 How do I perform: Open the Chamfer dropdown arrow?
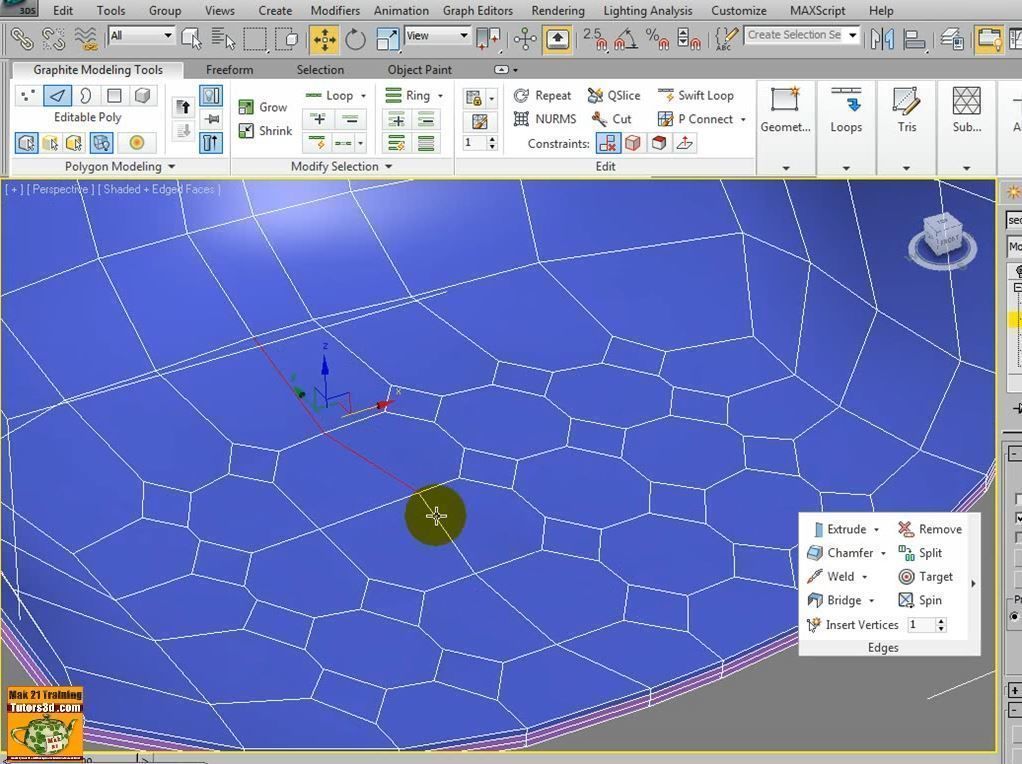pyautogui.click(x=883, y=553)
